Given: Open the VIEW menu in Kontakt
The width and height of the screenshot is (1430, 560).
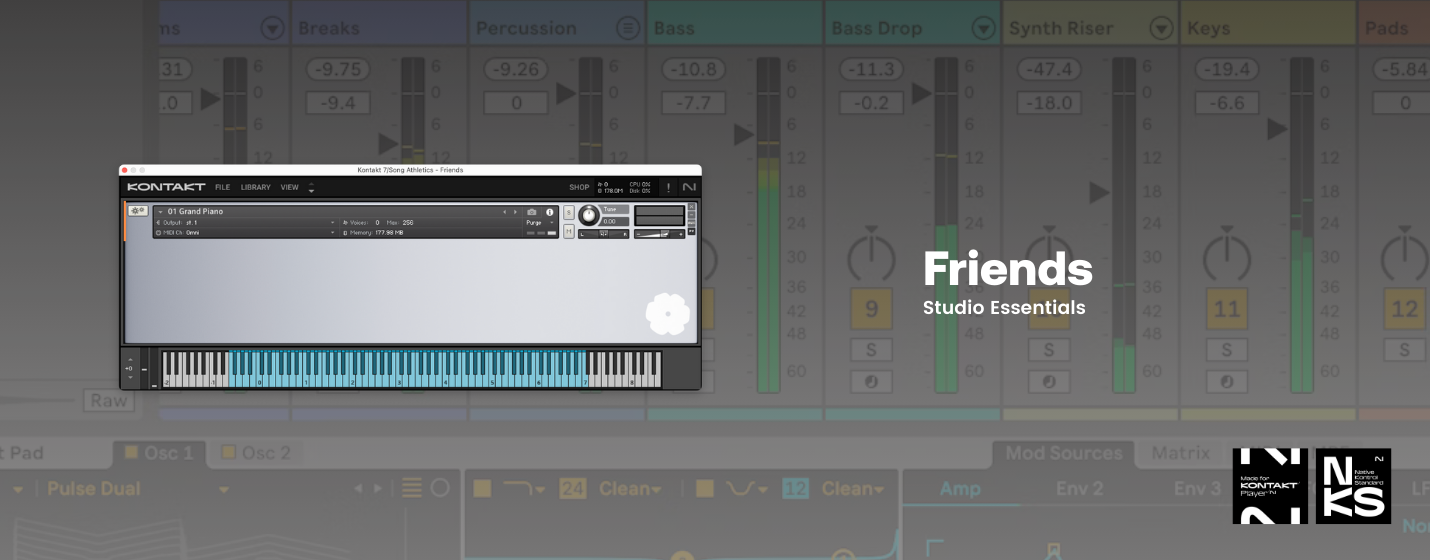Looking at the screenshot, I should point(289,187).
